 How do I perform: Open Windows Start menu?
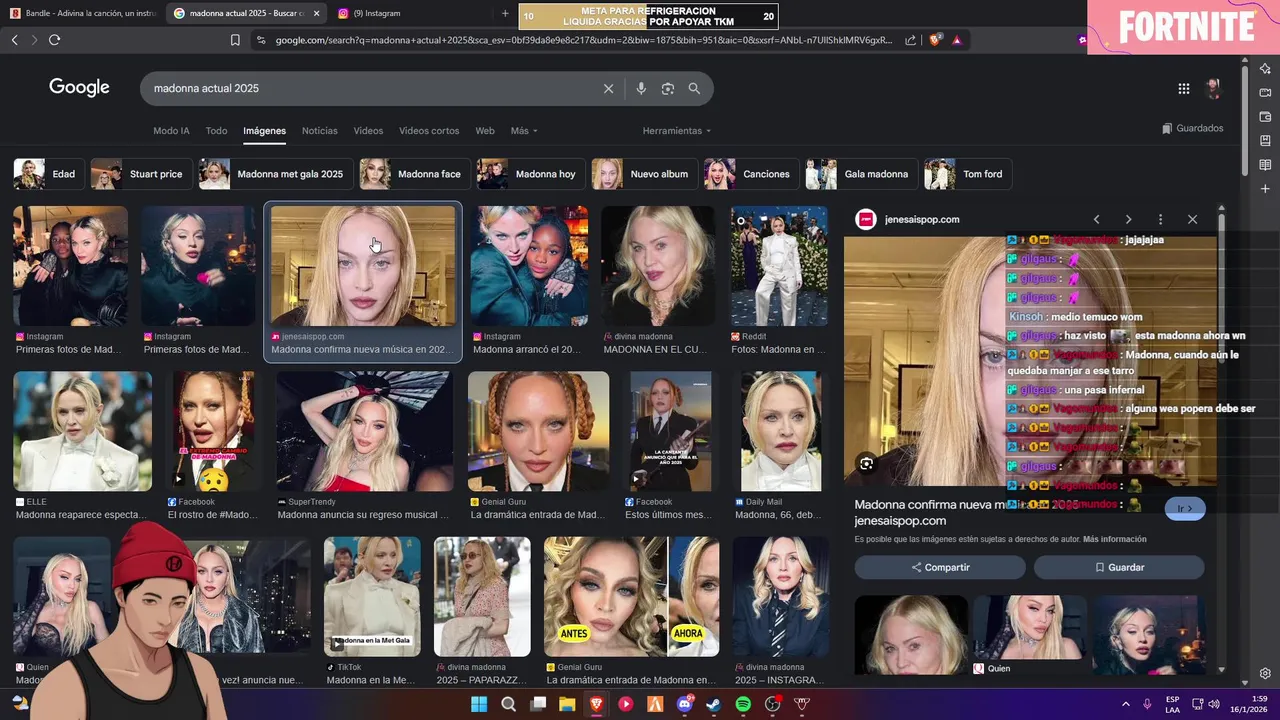click(x=479, y=704)
